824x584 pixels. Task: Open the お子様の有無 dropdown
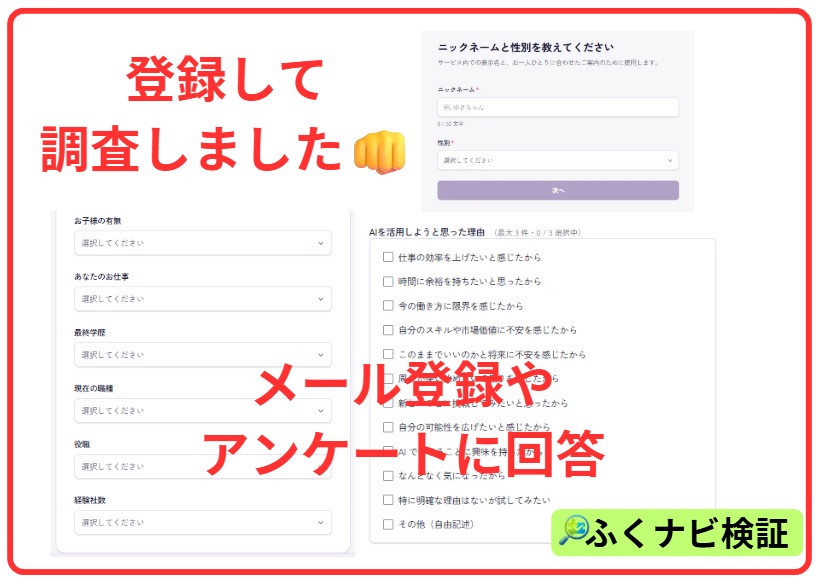(203, 243)
